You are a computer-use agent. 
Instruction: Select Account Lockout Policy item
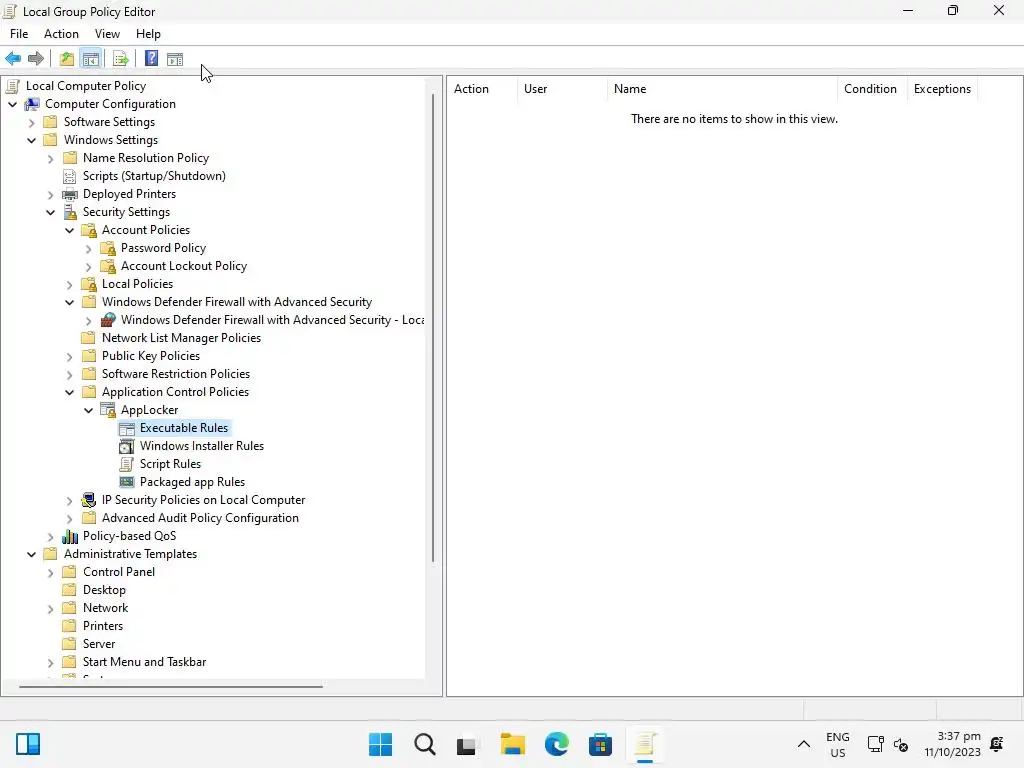[x=184, y=266]
